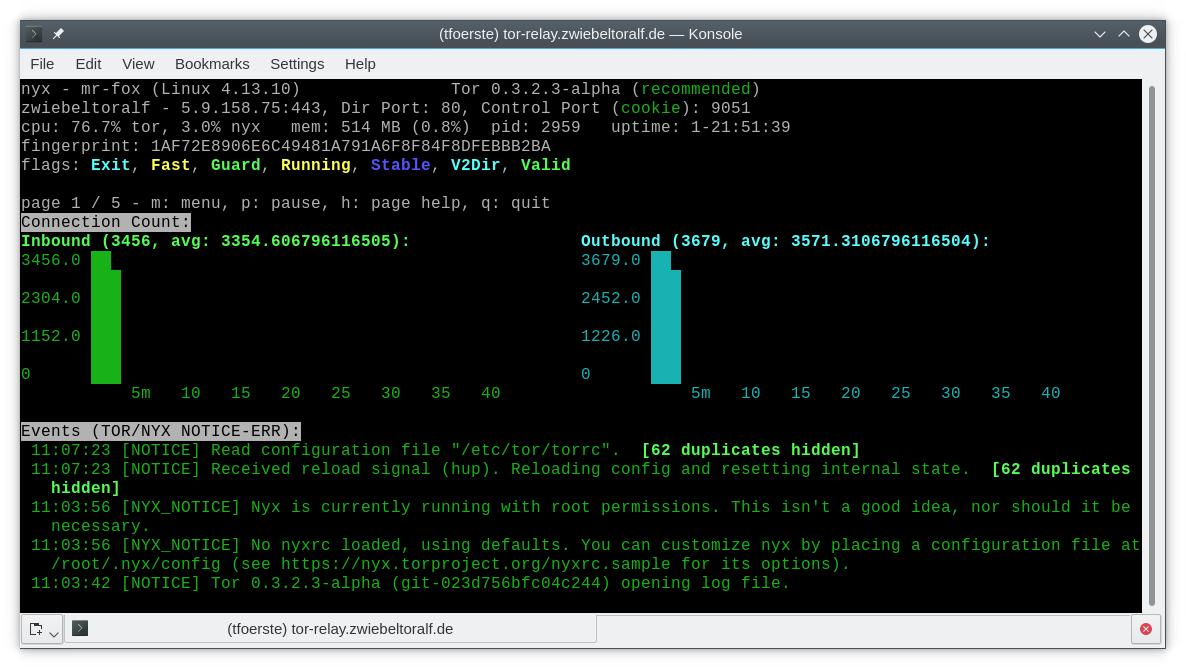Select the tor-relay.zwiebeltoralf.de session tab

point(340,629)
